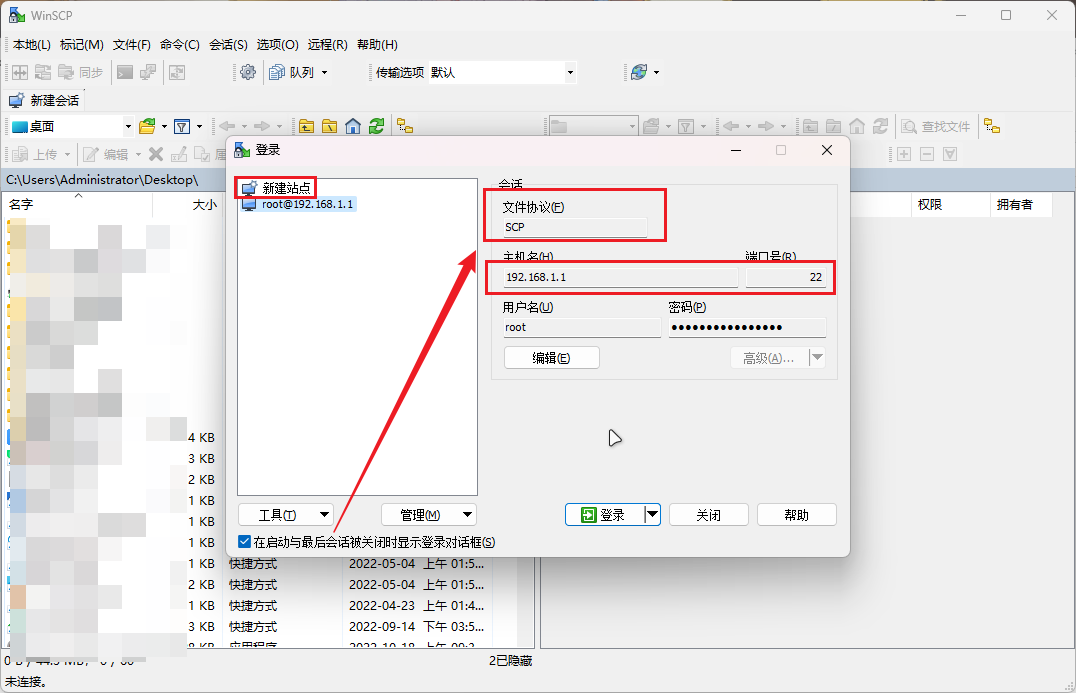Click the remote root directory icon
This screenshot has height=693, width=1076.
833,126
